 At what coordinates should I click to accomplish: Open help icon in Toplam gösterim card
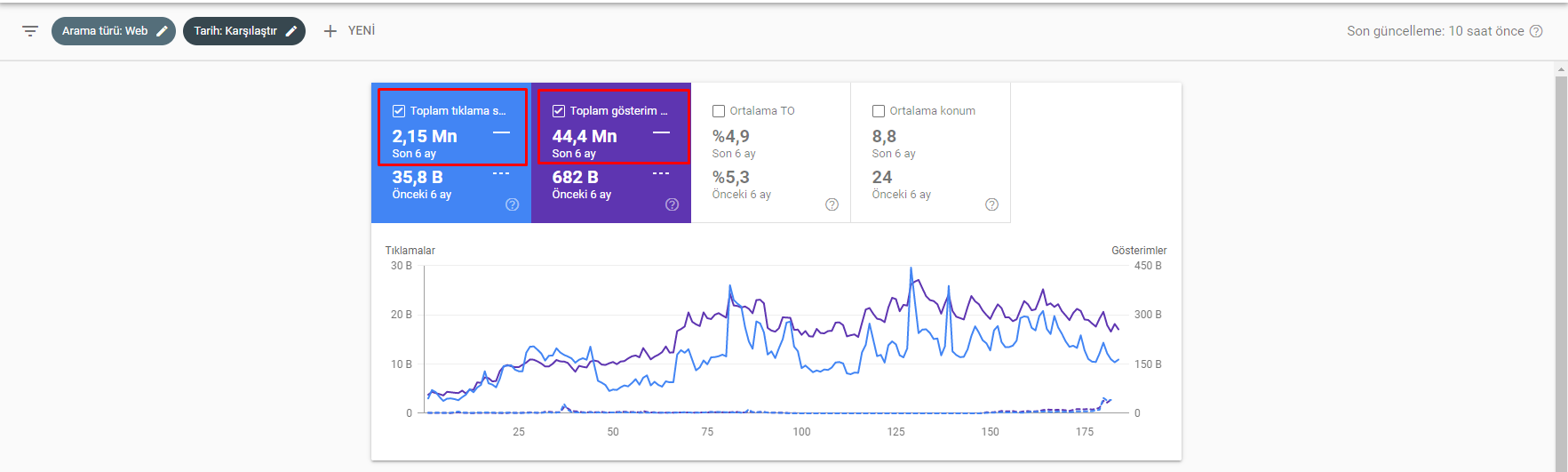pos(673,204)
